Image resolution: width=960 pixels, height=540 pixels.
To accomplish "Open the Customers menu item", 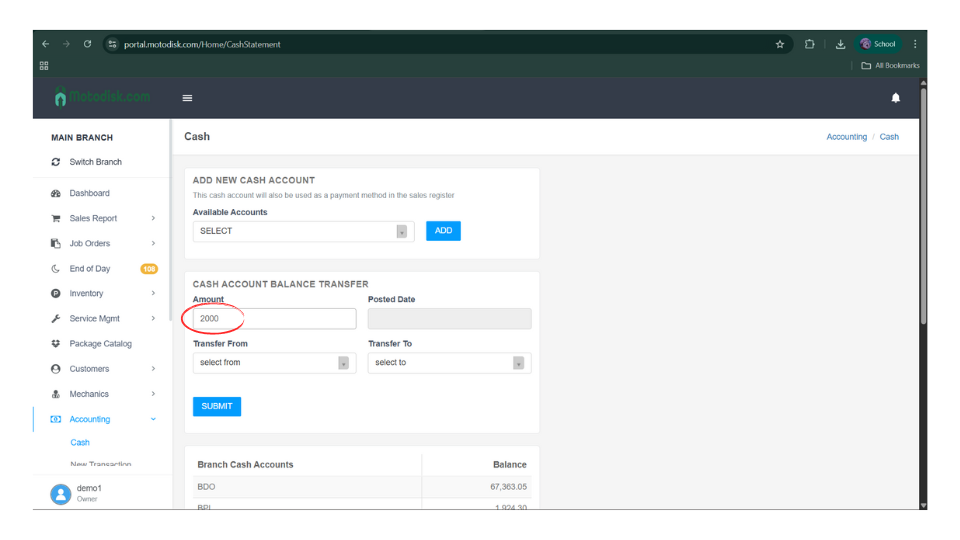I will click(x=89, y=369).
